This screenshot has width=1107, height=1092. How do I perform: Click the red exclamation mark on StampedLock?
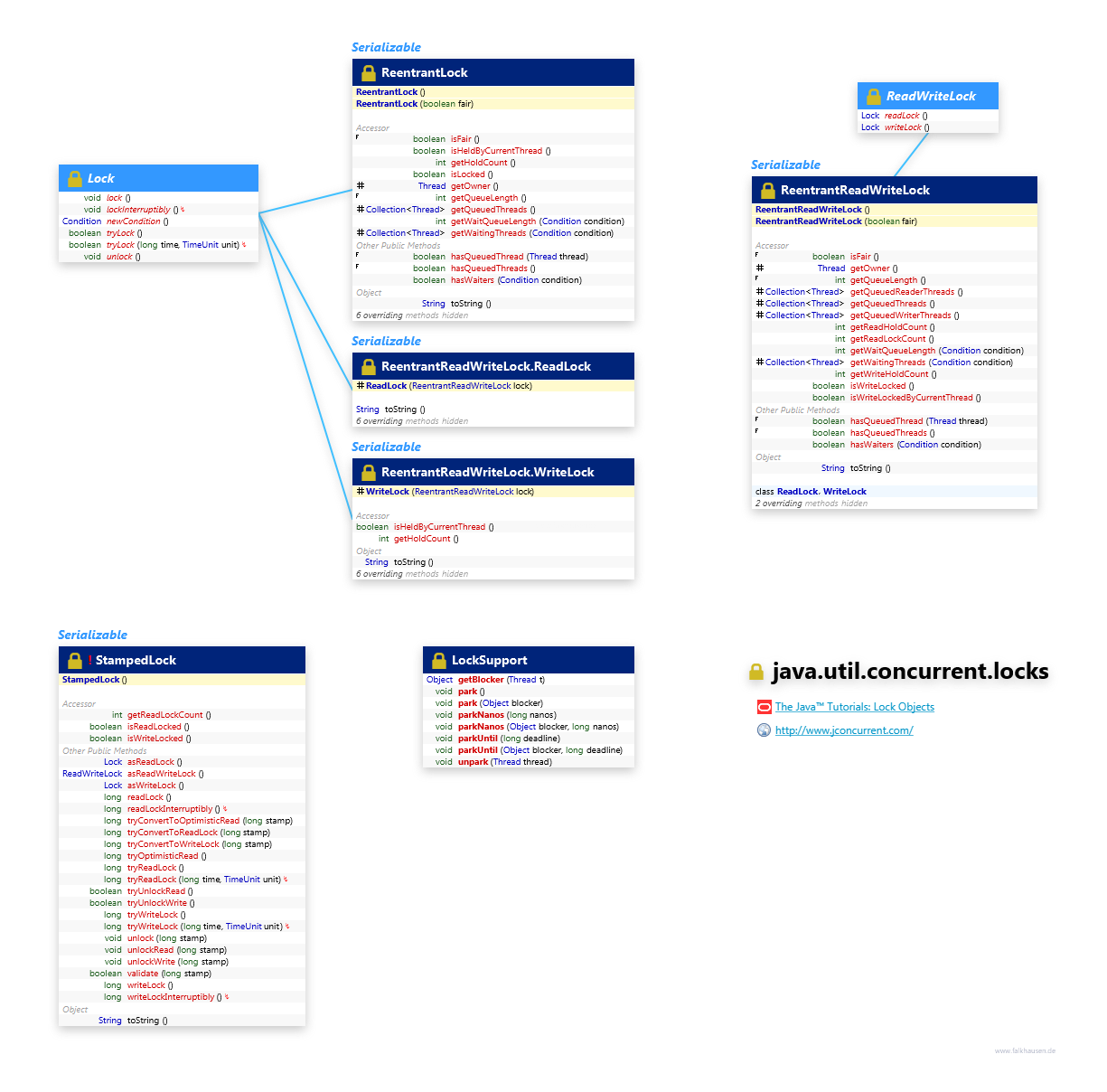pos(89,660)
